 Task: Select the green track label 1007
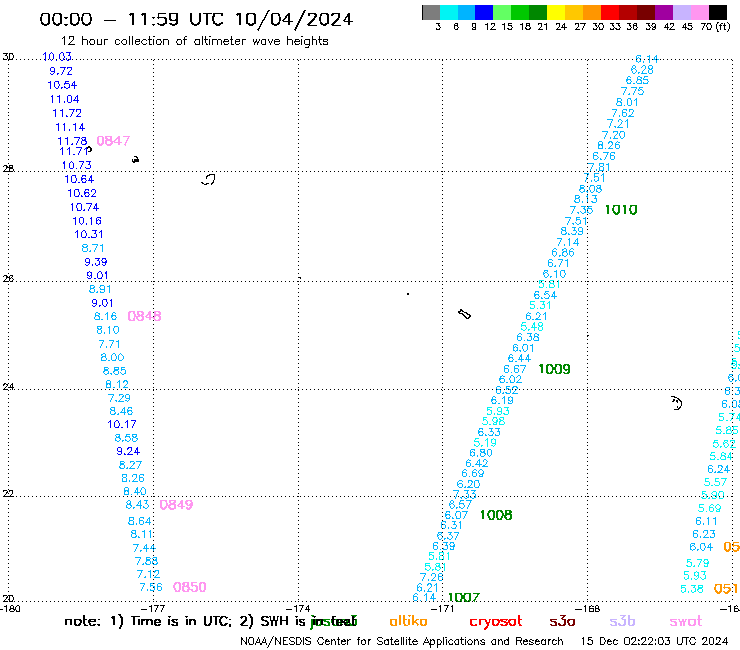click(x=463, y=598)
